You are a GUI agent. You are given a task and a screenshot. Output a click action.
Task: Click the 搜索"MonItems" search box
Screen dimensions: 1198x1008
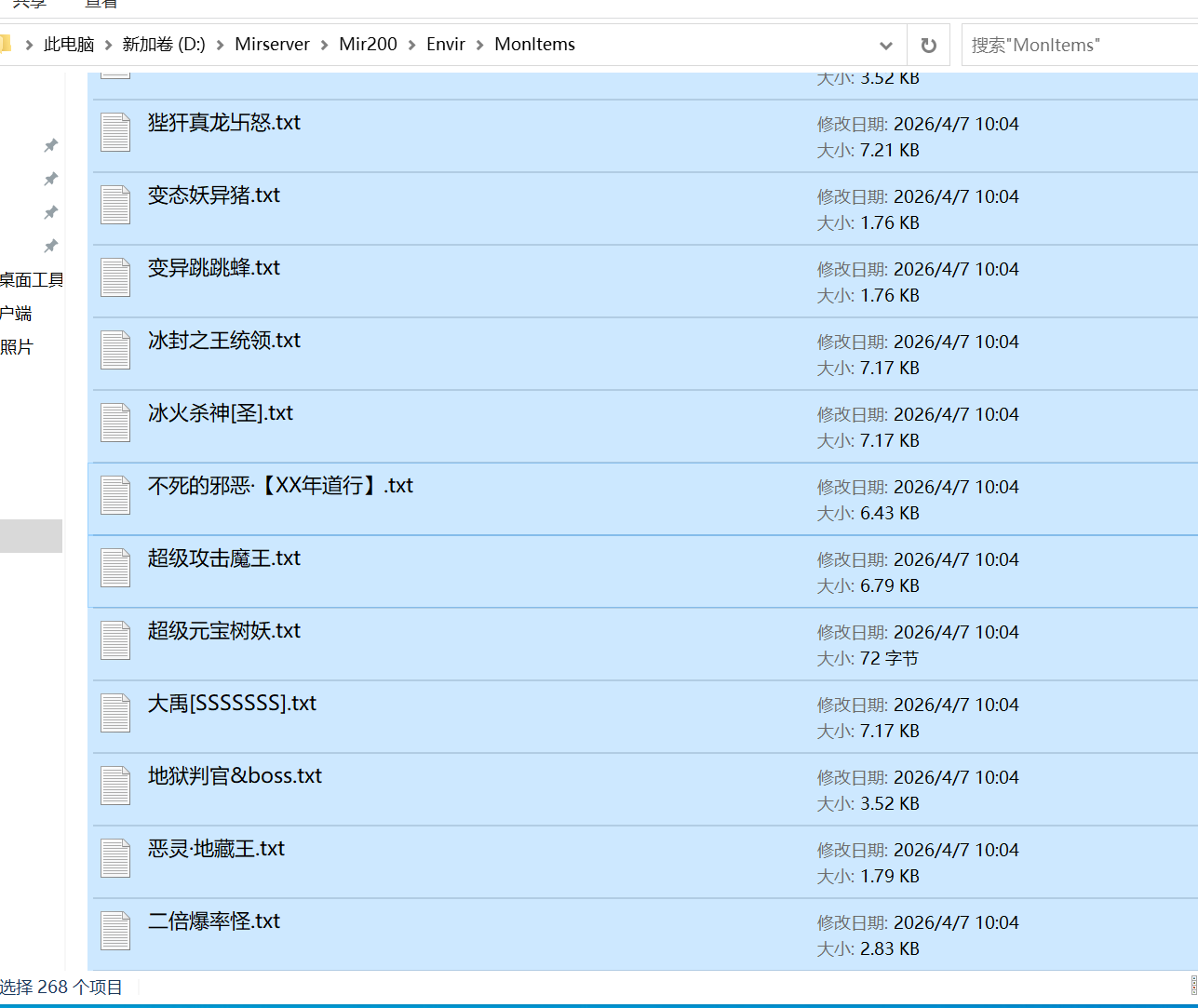pos(1080,45)
